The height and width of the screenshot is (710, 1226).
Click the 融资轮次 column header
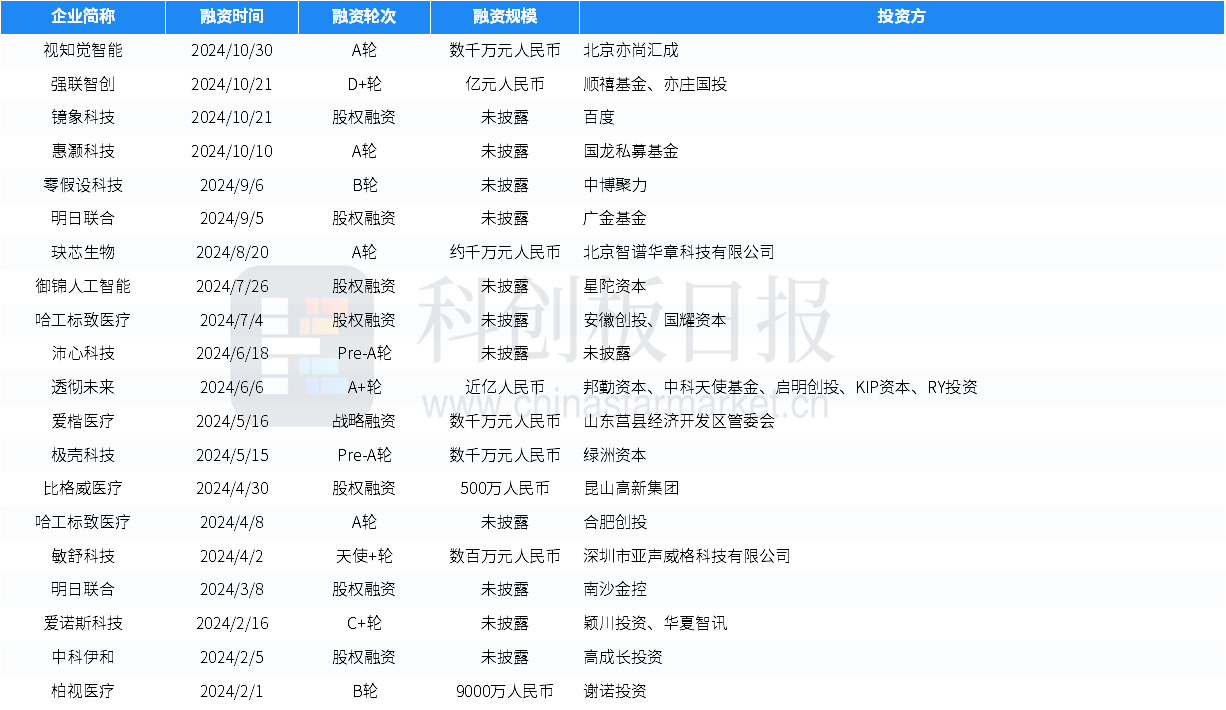[364, 17]
